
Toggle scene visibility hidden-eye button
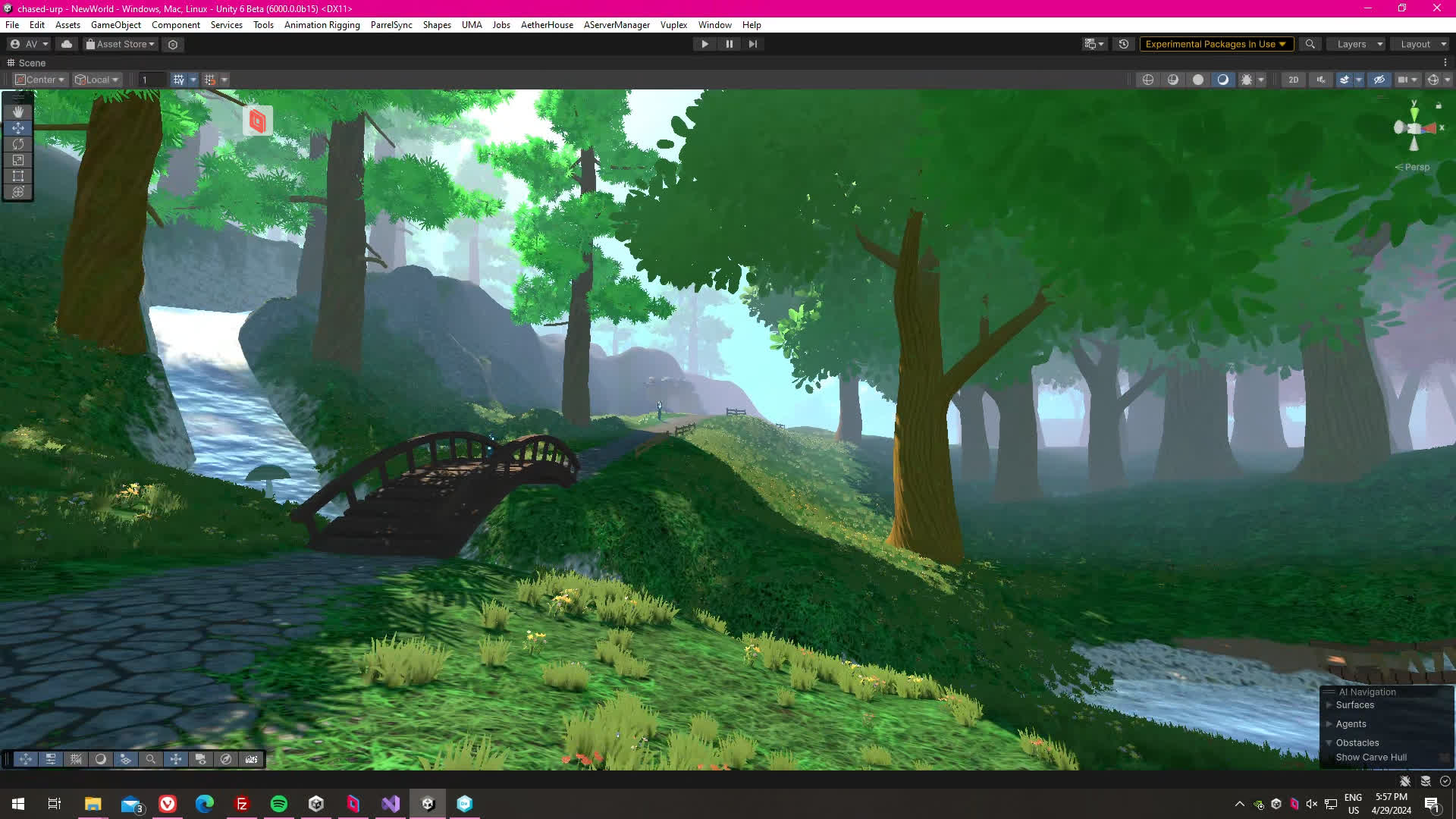pyautogui.click(x=1379, y=80)
